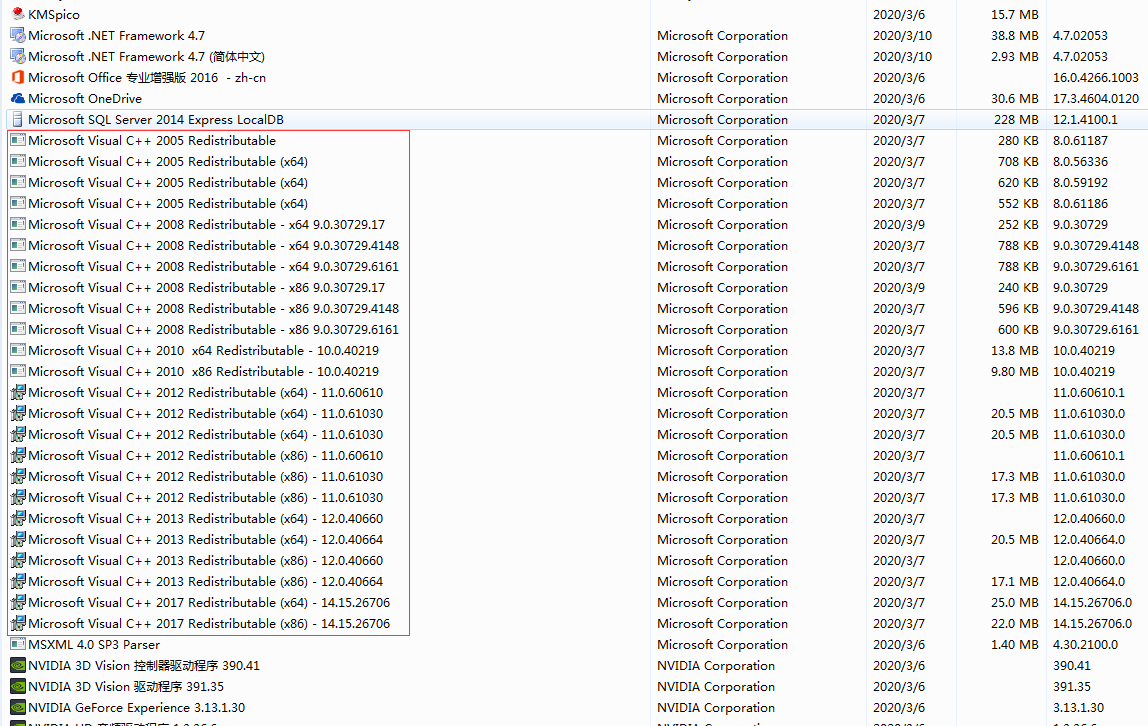Click icon of Visual C++ 2017 (x86) 14.15.26706
Screen dimensions: 1148x726
(18, 624)
